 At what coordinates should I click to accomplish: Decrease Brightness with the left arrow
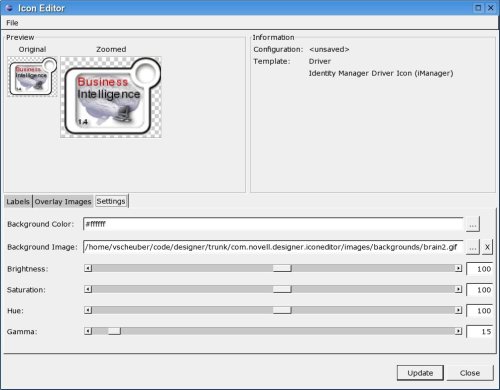(x=88, y=268)
